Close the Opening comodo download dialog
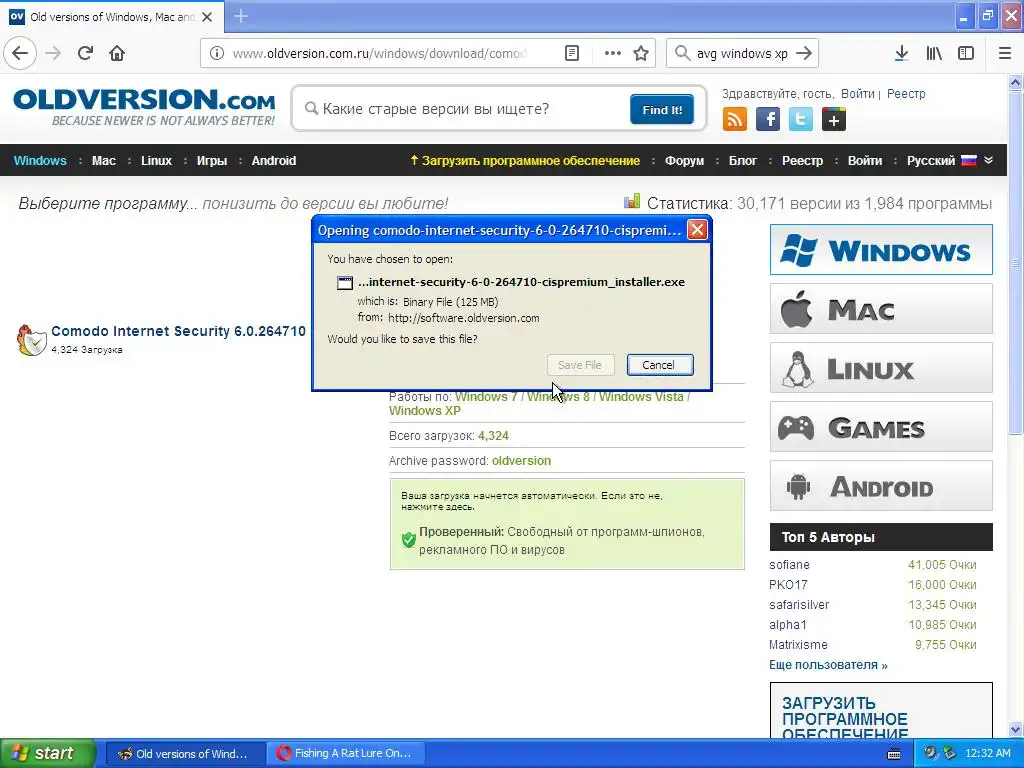 (697, 229)
